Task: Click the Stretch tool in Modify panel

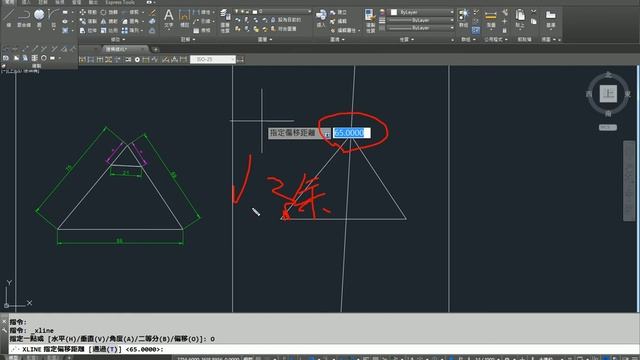Action: (x=88, y=31)
